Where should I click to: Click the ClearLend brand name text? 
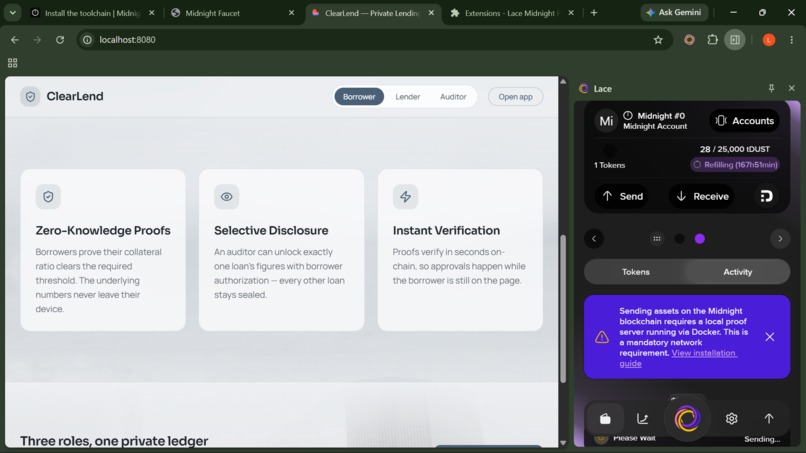(75, 96)
